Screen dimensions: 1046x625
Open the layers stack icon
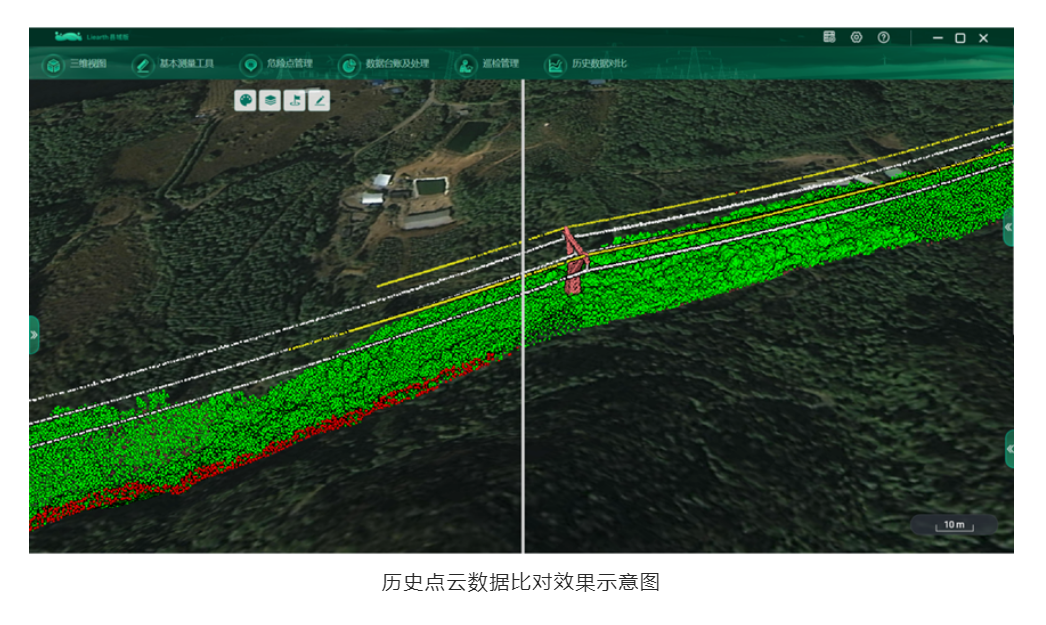click(270, 100)
